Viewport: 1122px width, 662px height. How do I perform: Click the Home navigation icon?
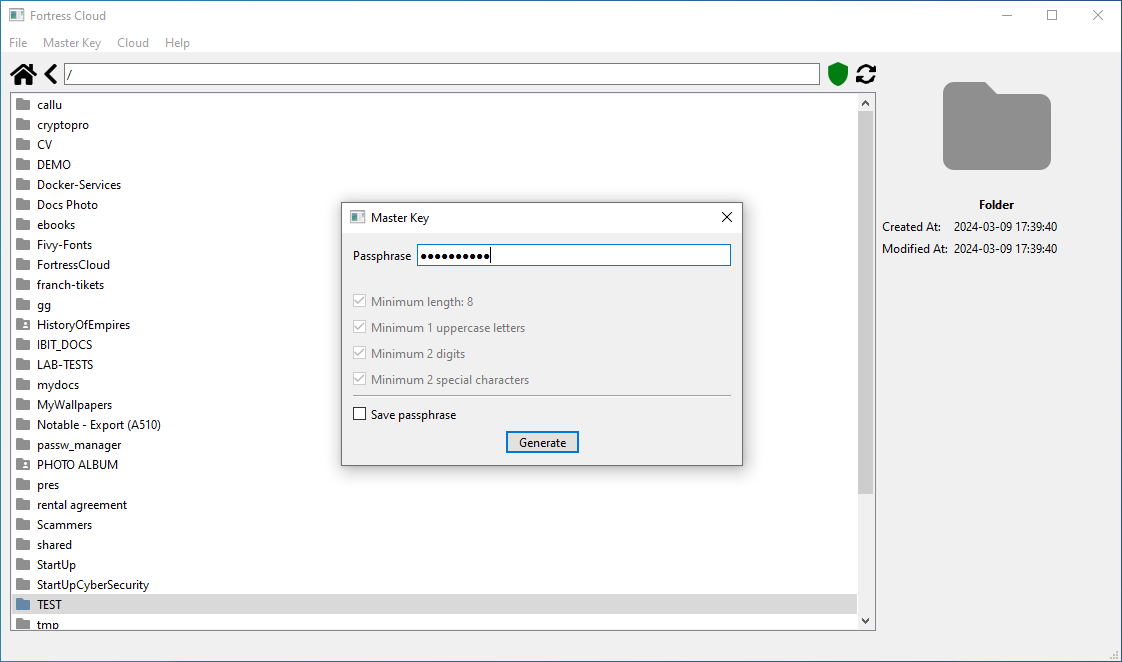click(x=22, y=73)
